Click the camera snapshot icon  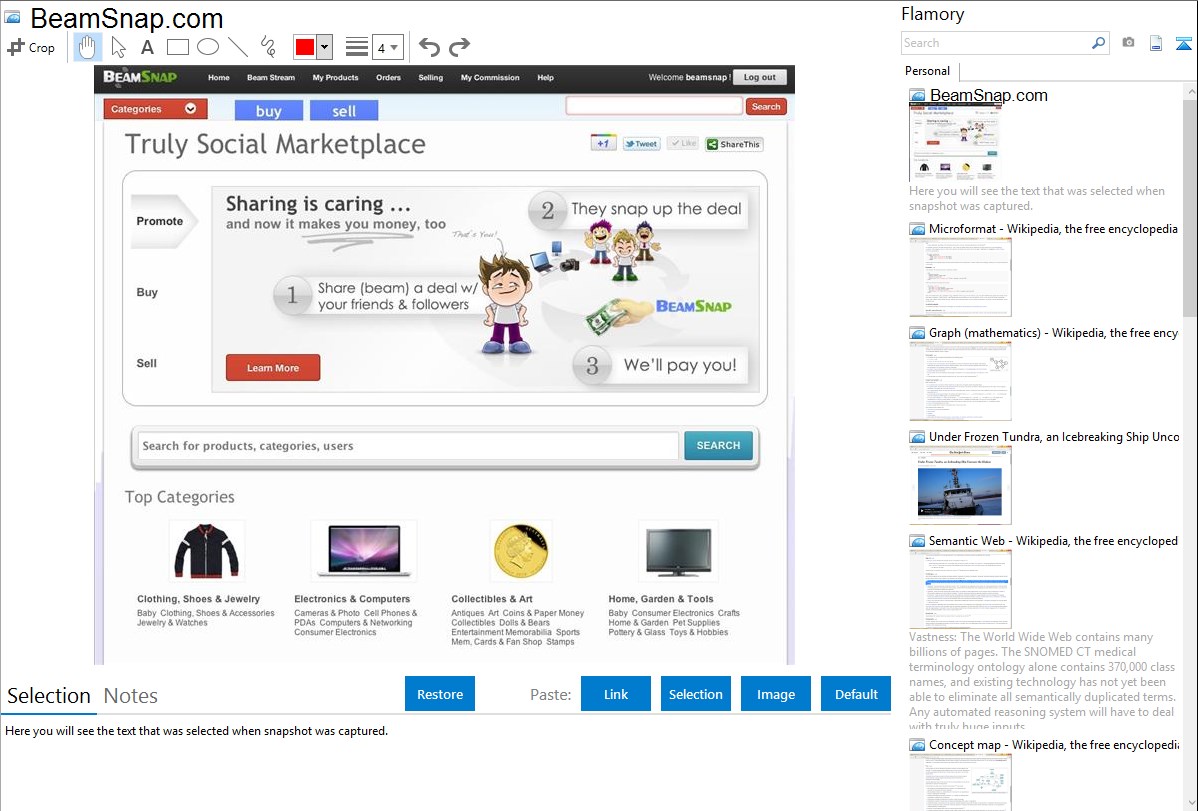1128,43
